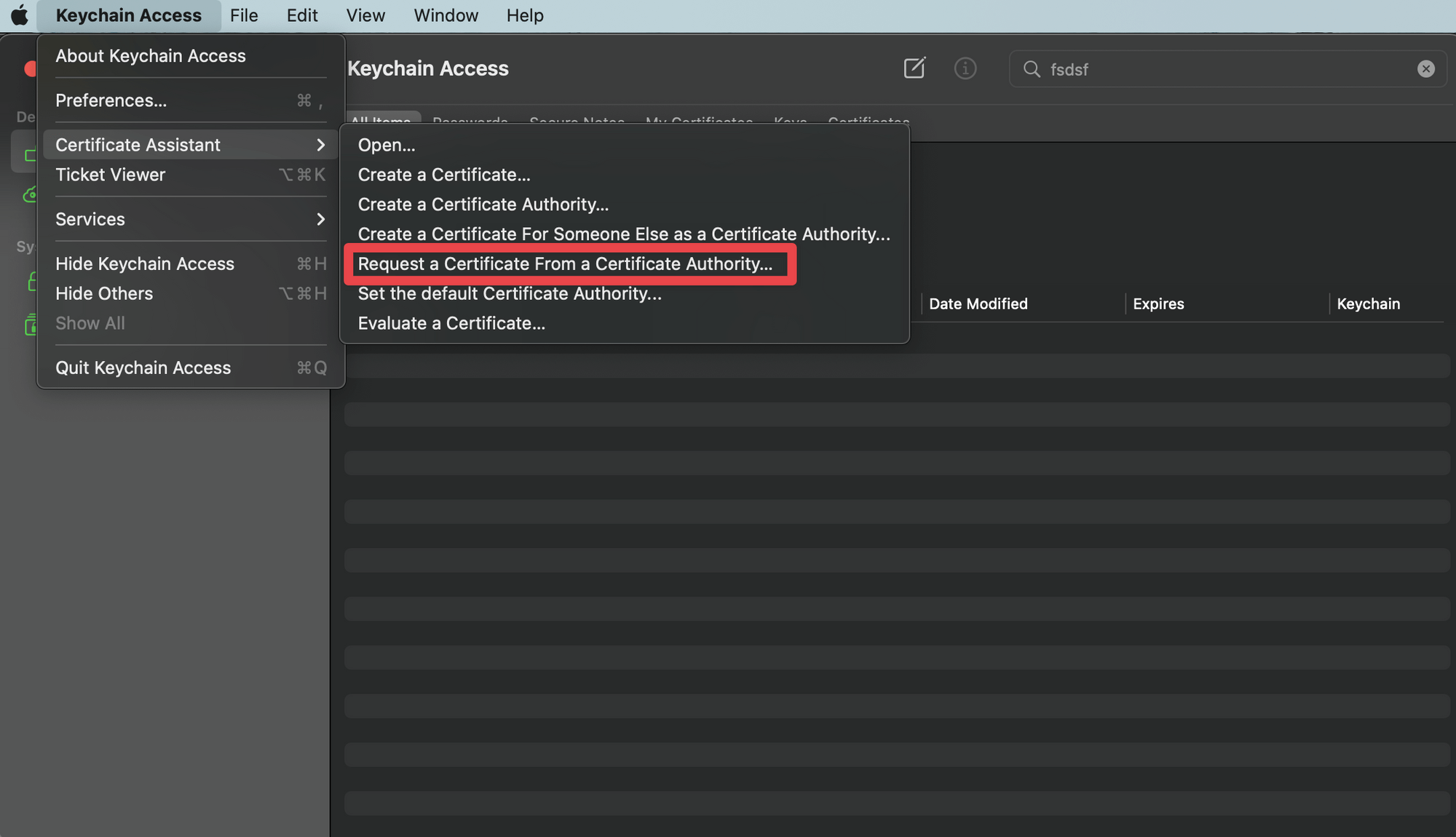Clear the fsdsf search text
Screen dimensions: 1456x837
point(1425,68)
